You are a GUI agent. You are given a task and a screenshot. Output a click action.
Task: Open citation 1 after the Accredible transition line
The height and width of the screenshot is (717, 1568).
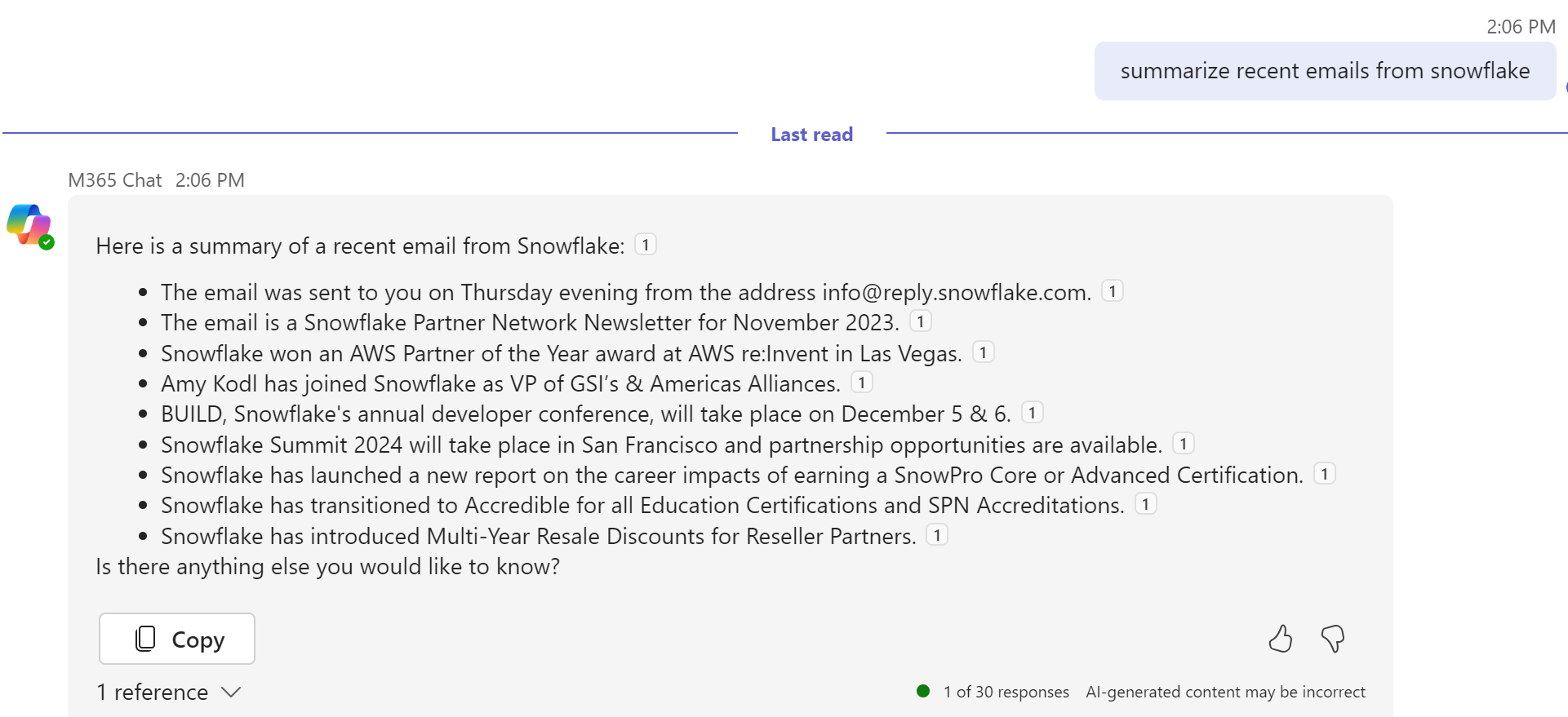[1145, 504]
